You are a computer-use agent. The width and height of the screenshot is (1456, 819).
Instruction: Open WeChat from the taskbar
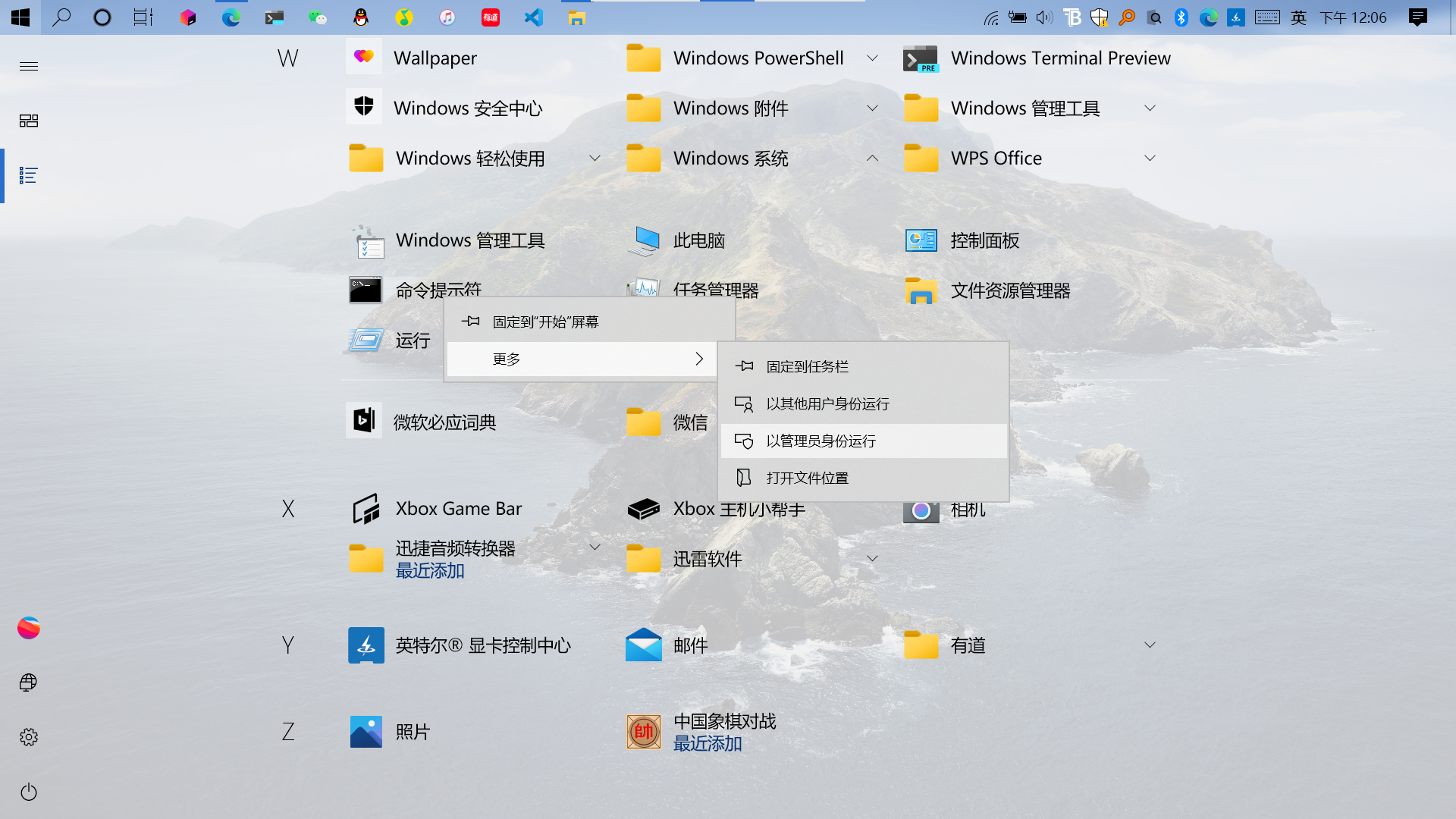(318, 17)
